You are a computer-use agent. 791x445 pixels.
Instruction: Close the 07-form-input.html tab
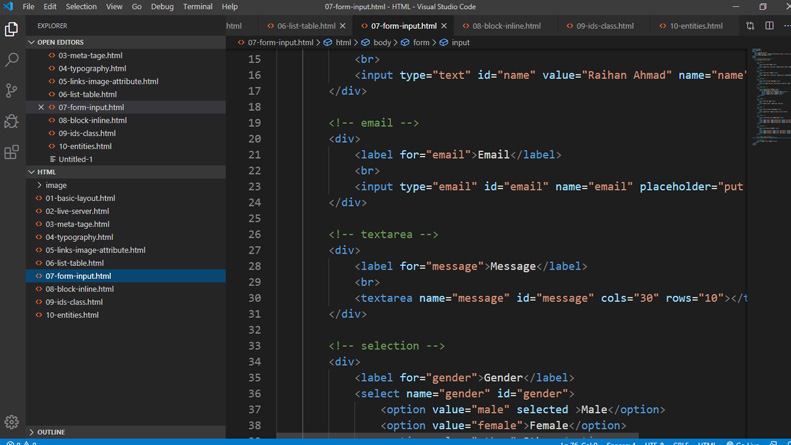pyautogui.click(x=444, y=26)
